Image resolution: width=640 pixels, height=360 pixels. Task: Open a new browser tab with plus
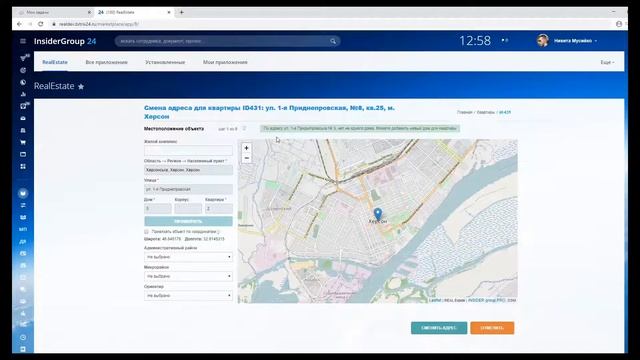click(182, 12)
